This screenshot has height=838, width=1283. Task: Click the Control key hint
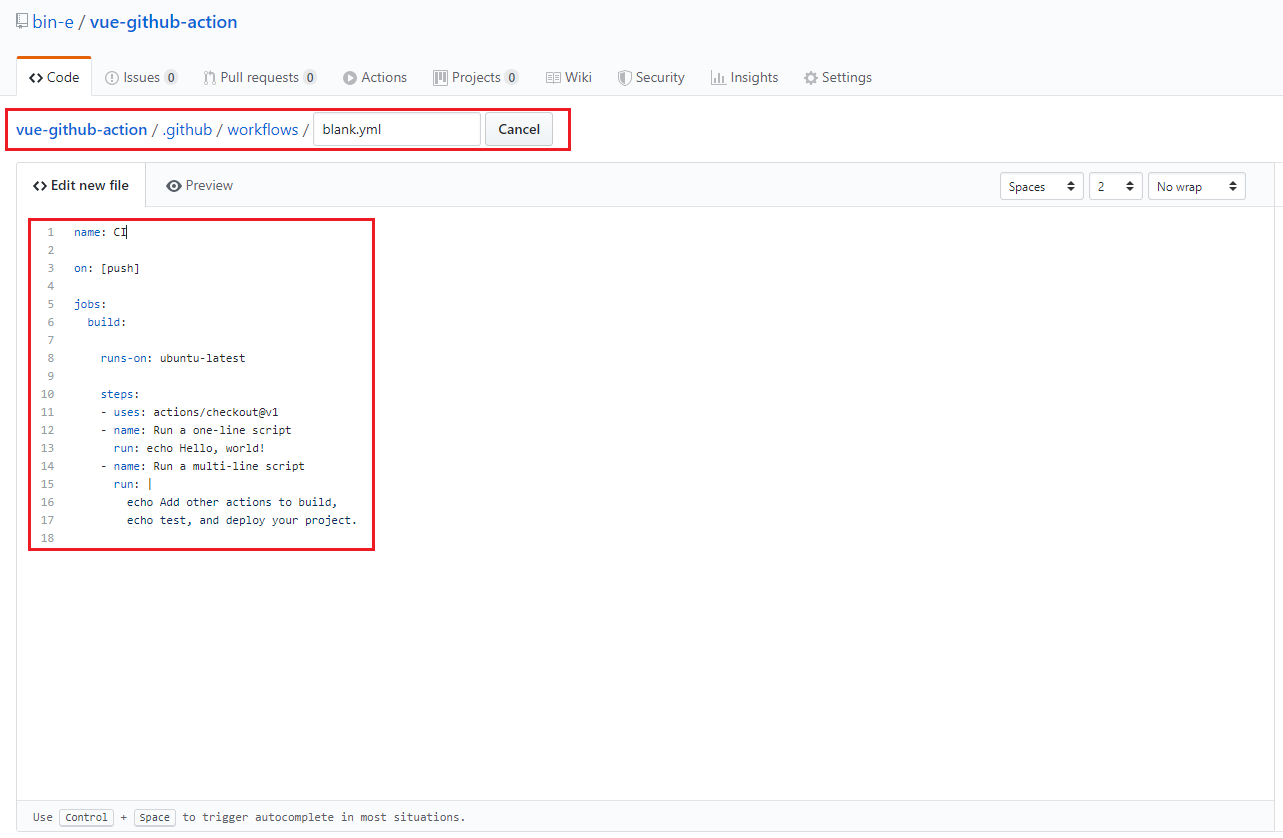[86, 817]
